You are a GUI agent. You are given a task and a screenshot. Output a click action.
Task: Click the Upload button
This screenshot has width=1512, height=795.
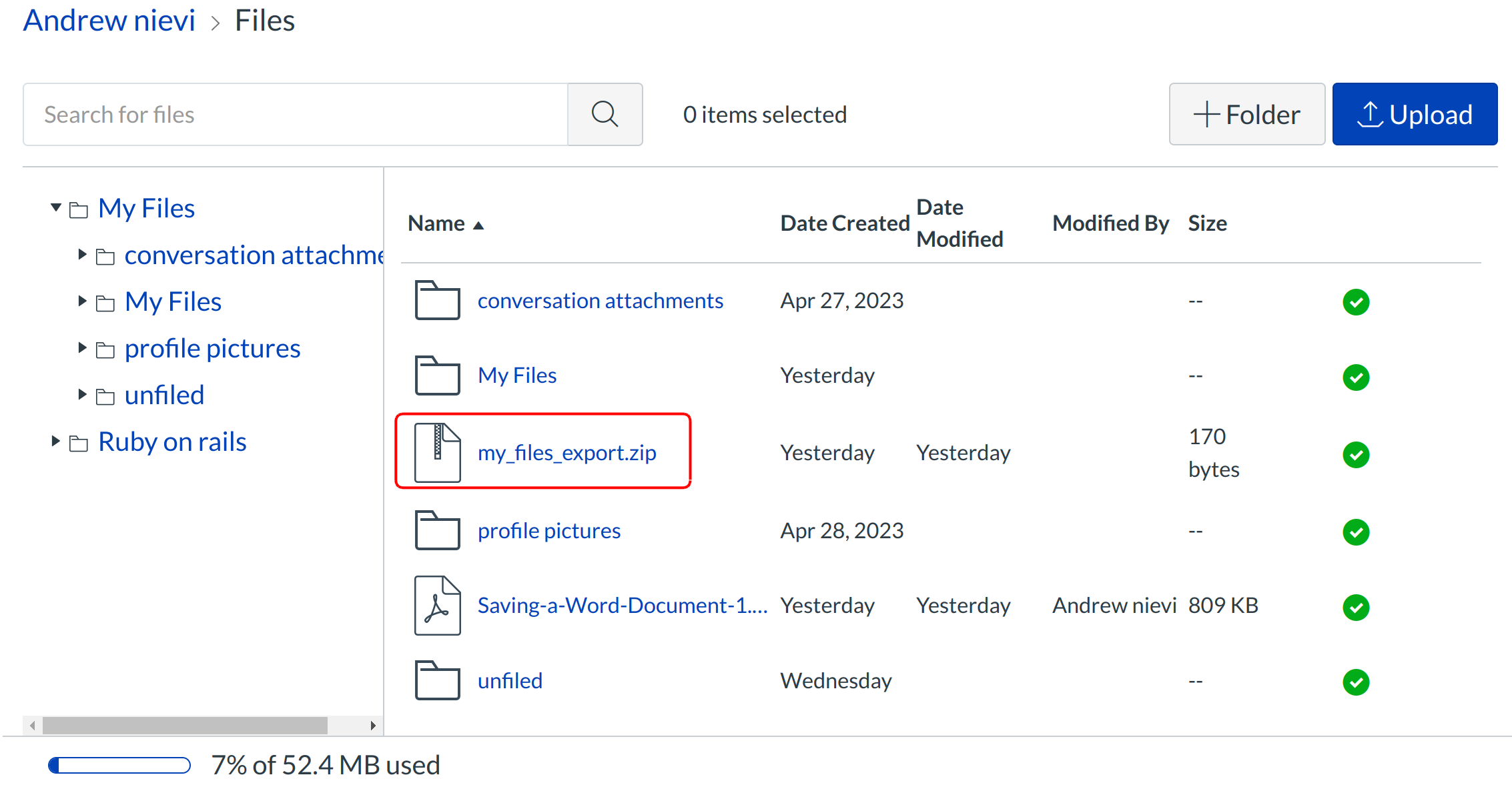pyautogui.click(x=1414, y=114)
